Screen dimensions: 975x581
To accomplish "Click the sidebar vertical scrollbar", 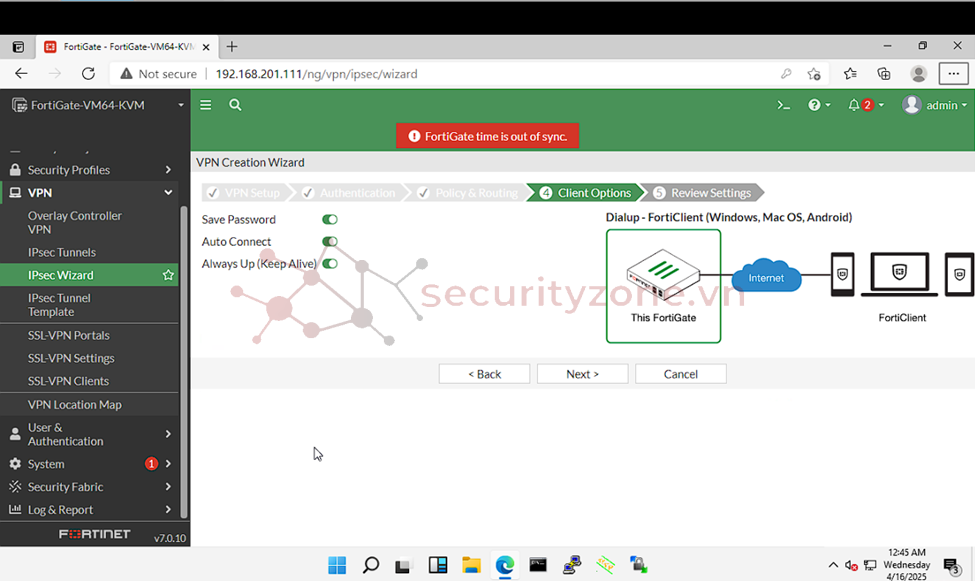I will coord(183,361).
